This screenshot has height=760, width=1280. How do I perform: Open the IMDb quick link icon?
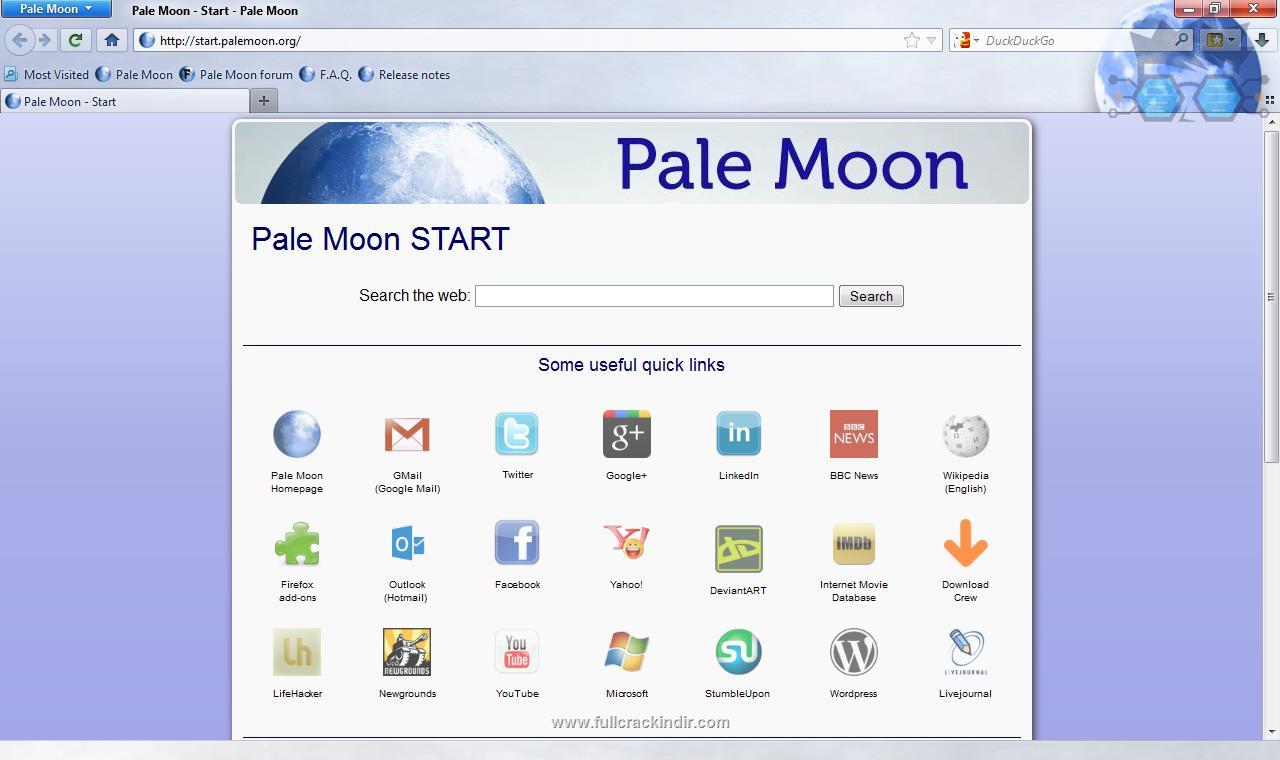tap(854, 544)
